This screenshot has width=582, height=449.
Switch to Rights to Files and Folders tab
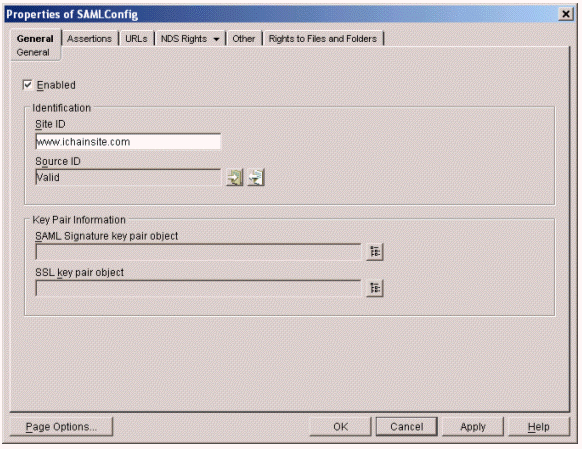323,39
